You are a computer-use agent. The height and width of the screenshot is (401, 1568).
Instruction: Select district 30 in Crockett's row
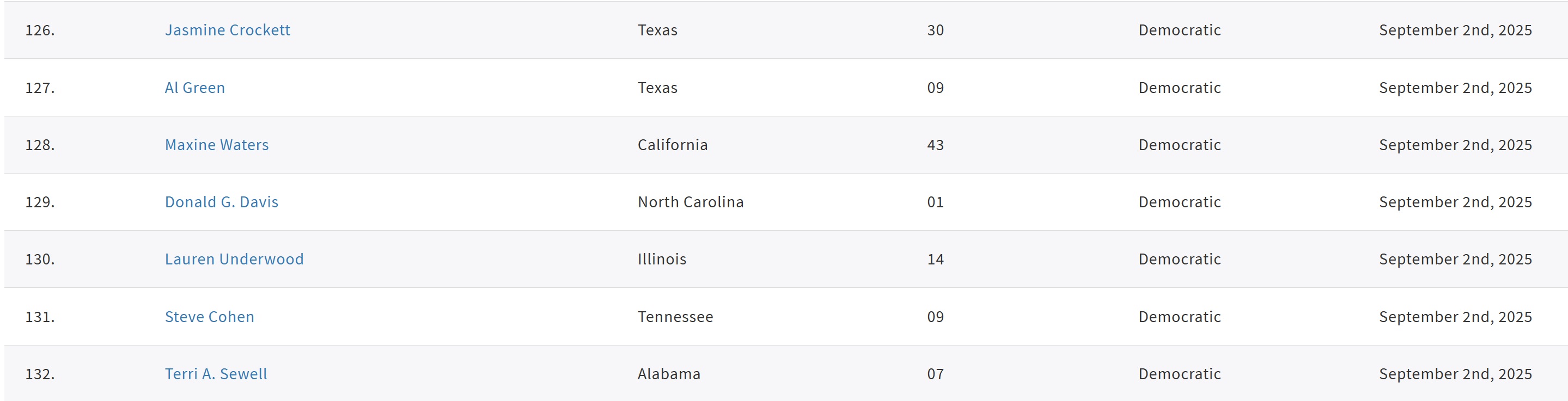[936, 30]
